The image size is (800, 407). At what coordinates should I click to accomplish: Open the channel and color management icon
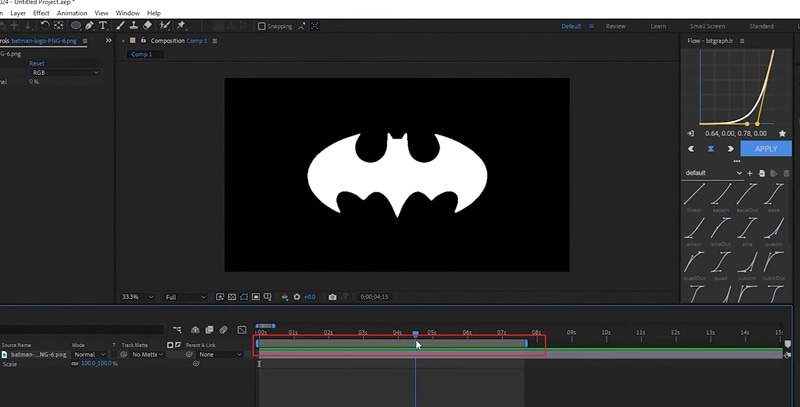click(285, 297)
